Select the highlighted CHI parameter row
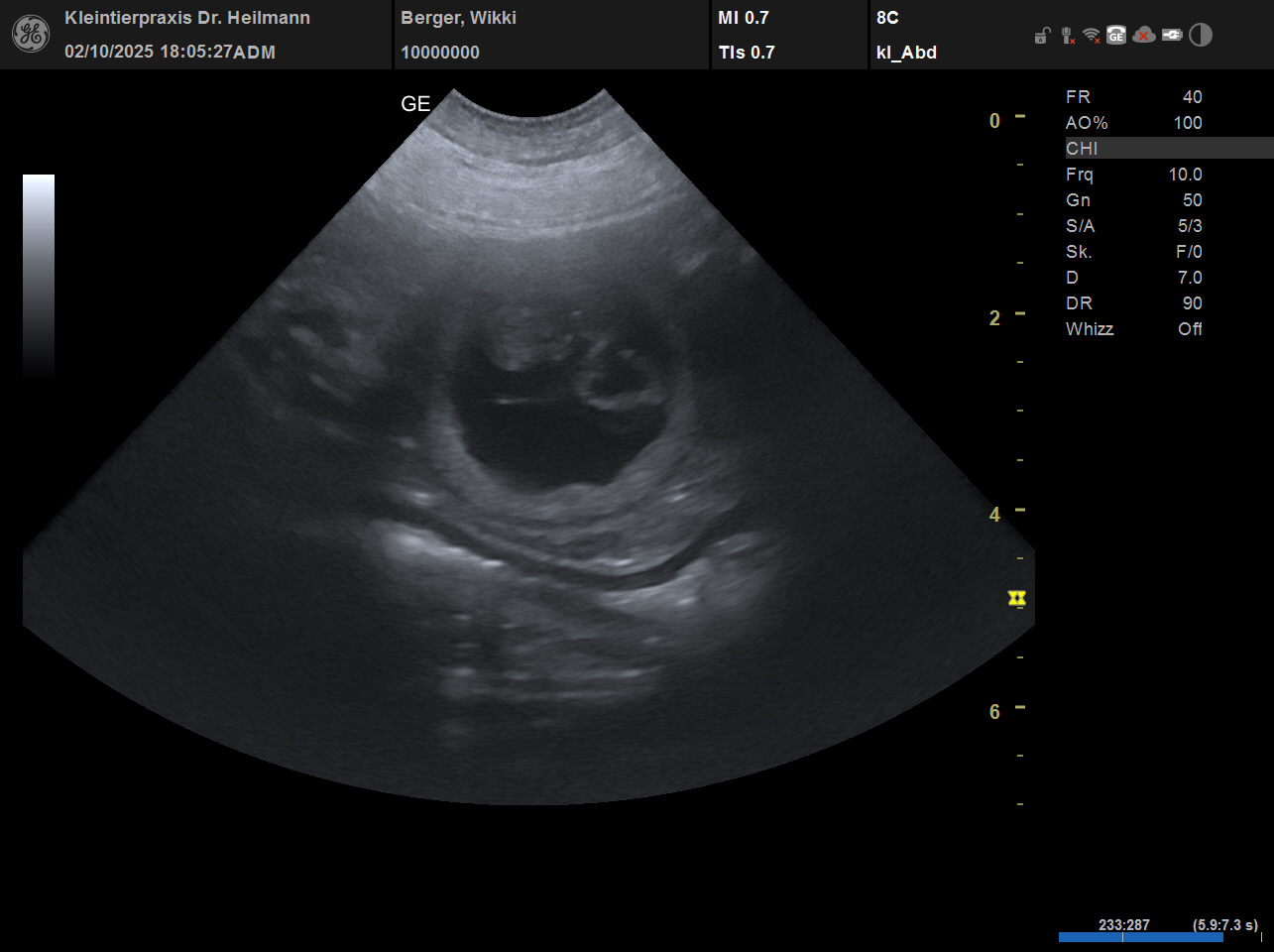This screenshot has height=952, width=1274. point(1168,149)
